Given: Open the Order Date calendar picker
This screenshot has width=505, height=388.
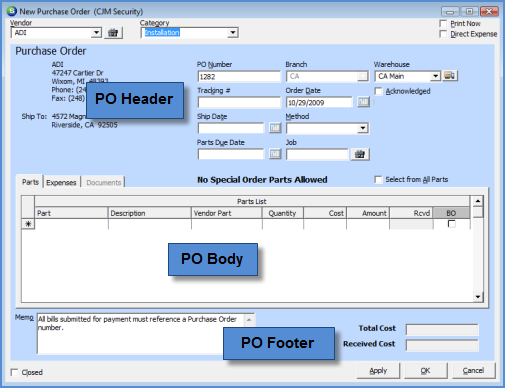Looking at the screenshot, I should click(x=363, y=102).
